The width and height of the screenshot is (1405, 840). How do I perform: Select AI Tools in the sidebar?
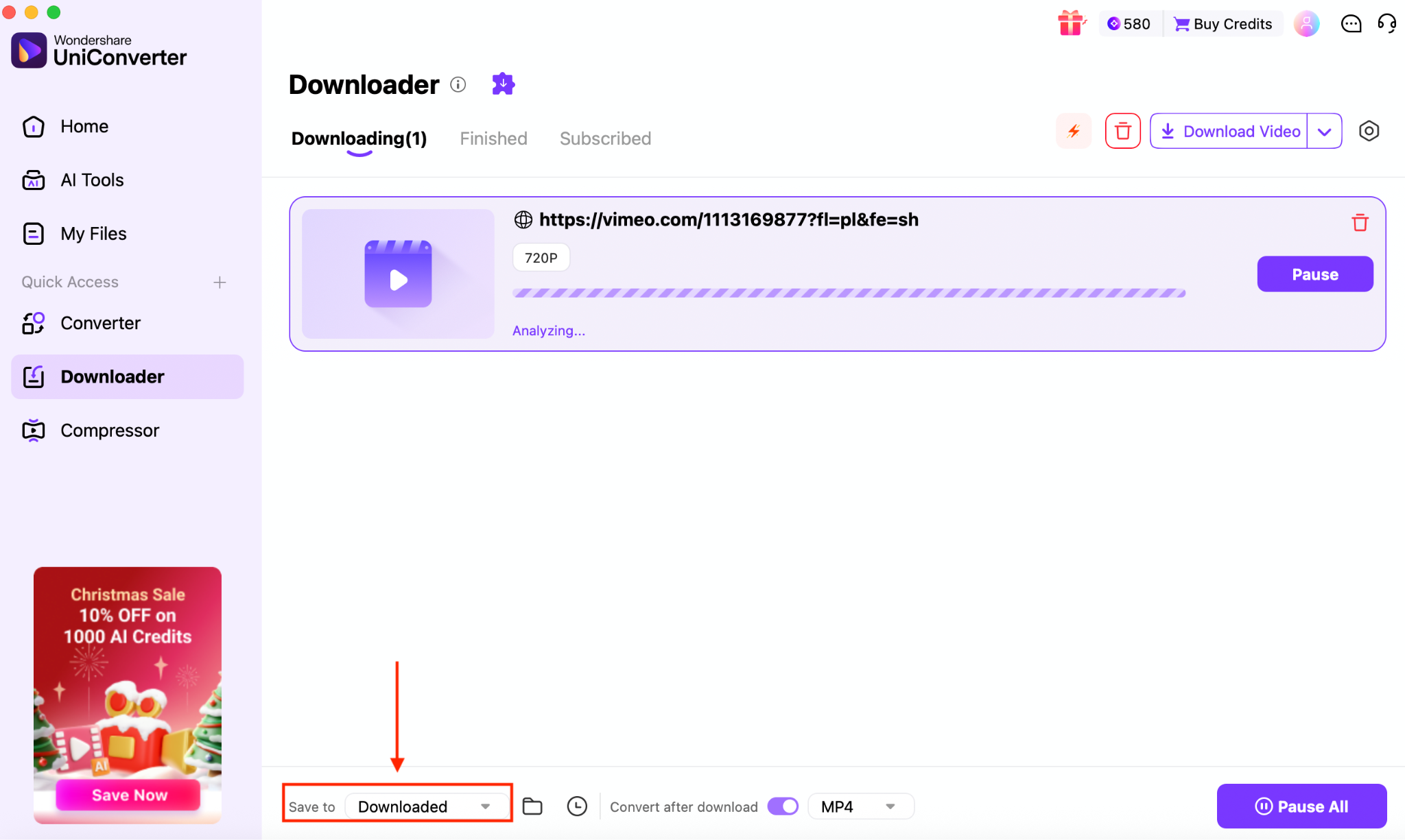point(91,180)
